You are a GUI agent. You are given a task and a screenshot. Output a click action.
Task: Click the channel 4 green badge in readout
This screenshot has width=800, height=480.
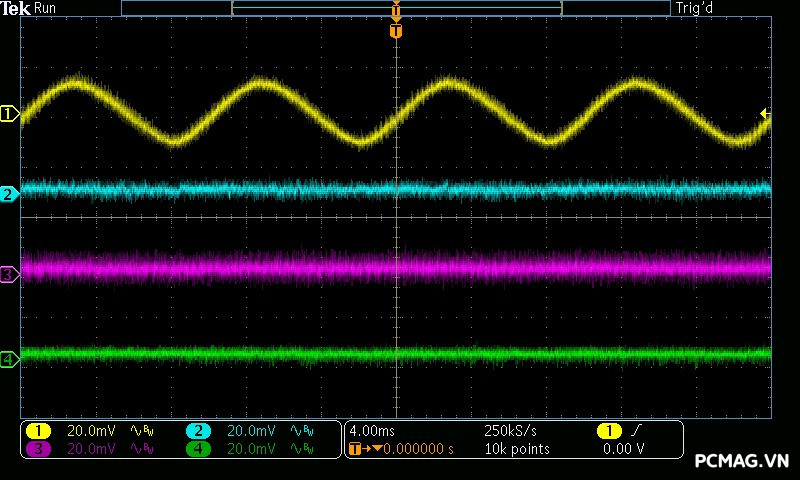pos(198,449)
